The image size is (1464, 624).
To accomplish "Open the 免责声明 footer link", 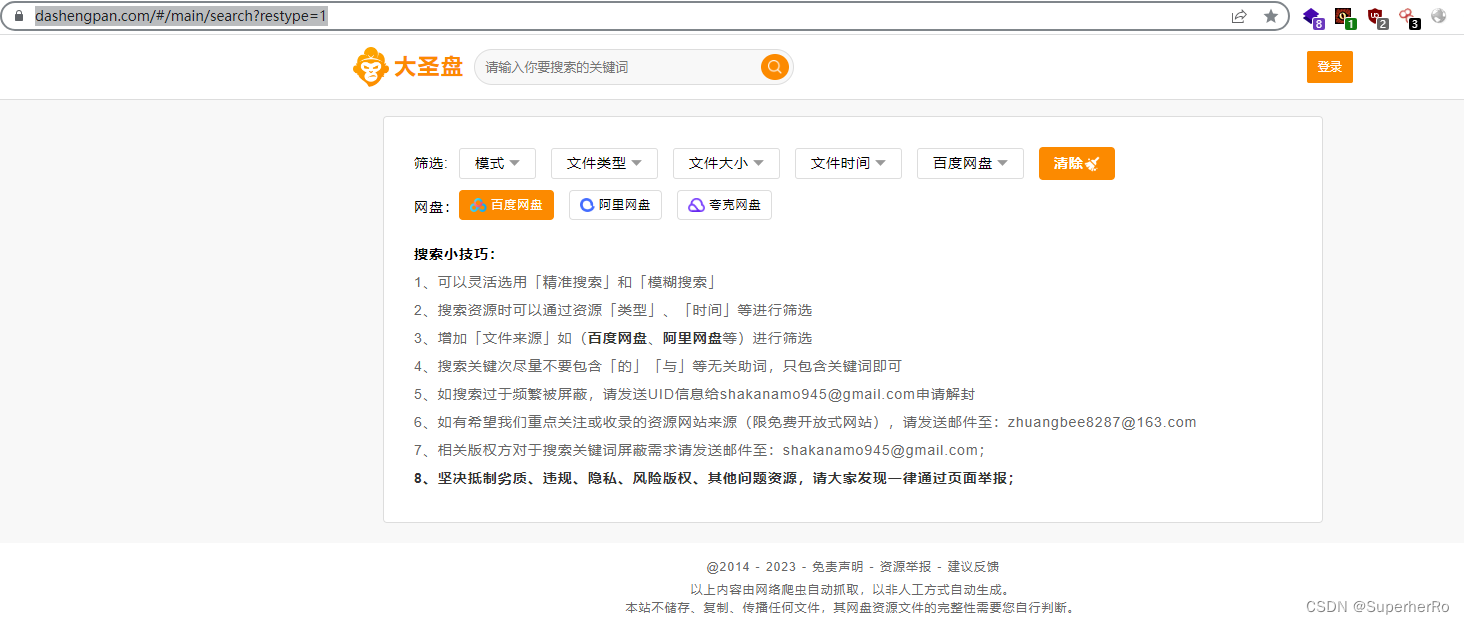I will click(x=837, y=567).
